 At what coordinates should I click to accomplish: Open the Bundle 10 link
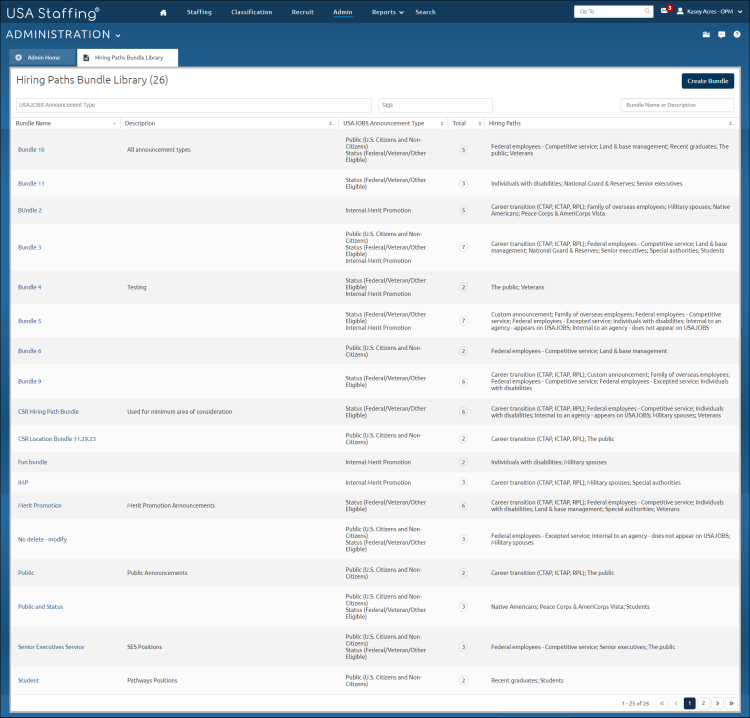31,150
